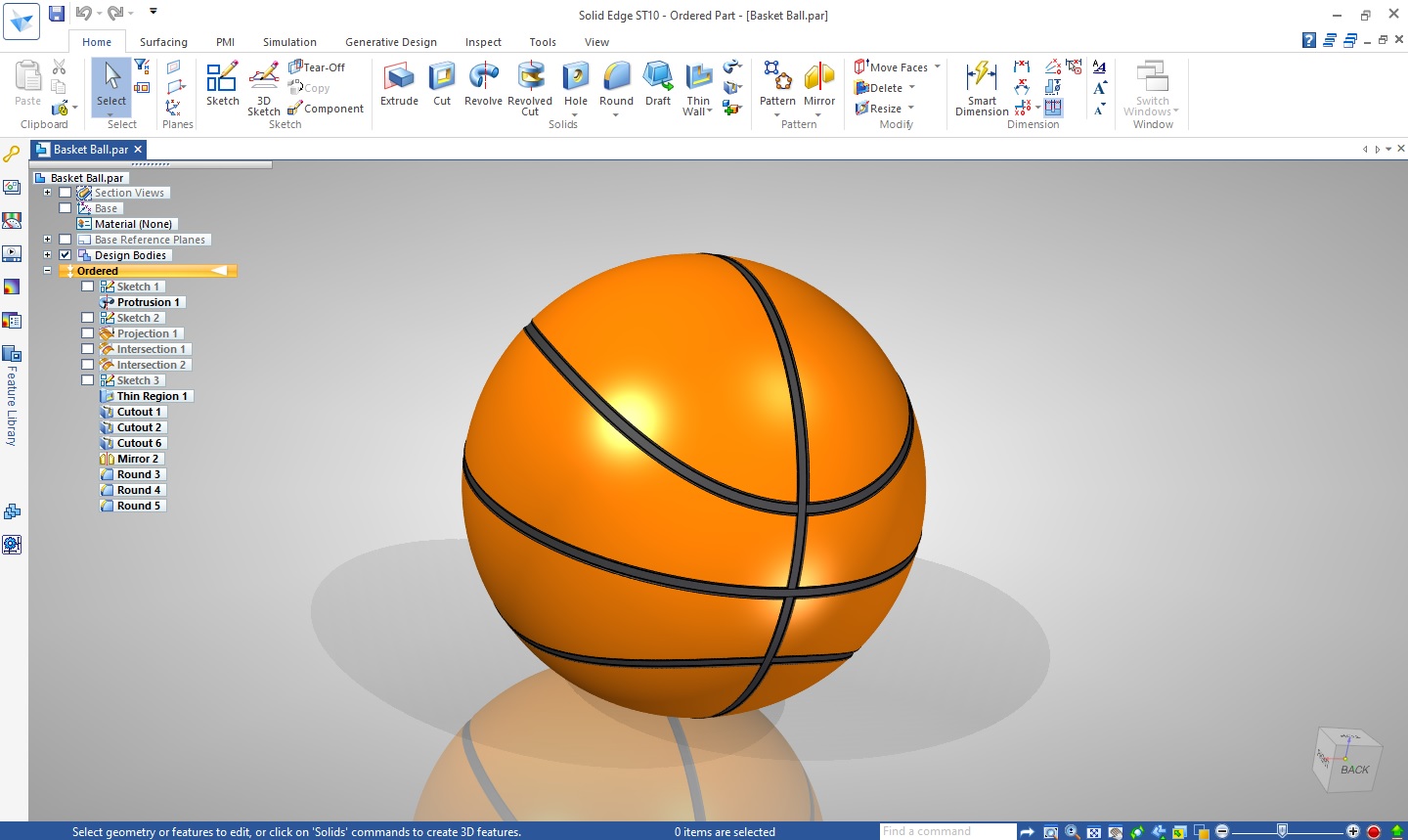Start a new 2D Sketch

tap(222, 85)
